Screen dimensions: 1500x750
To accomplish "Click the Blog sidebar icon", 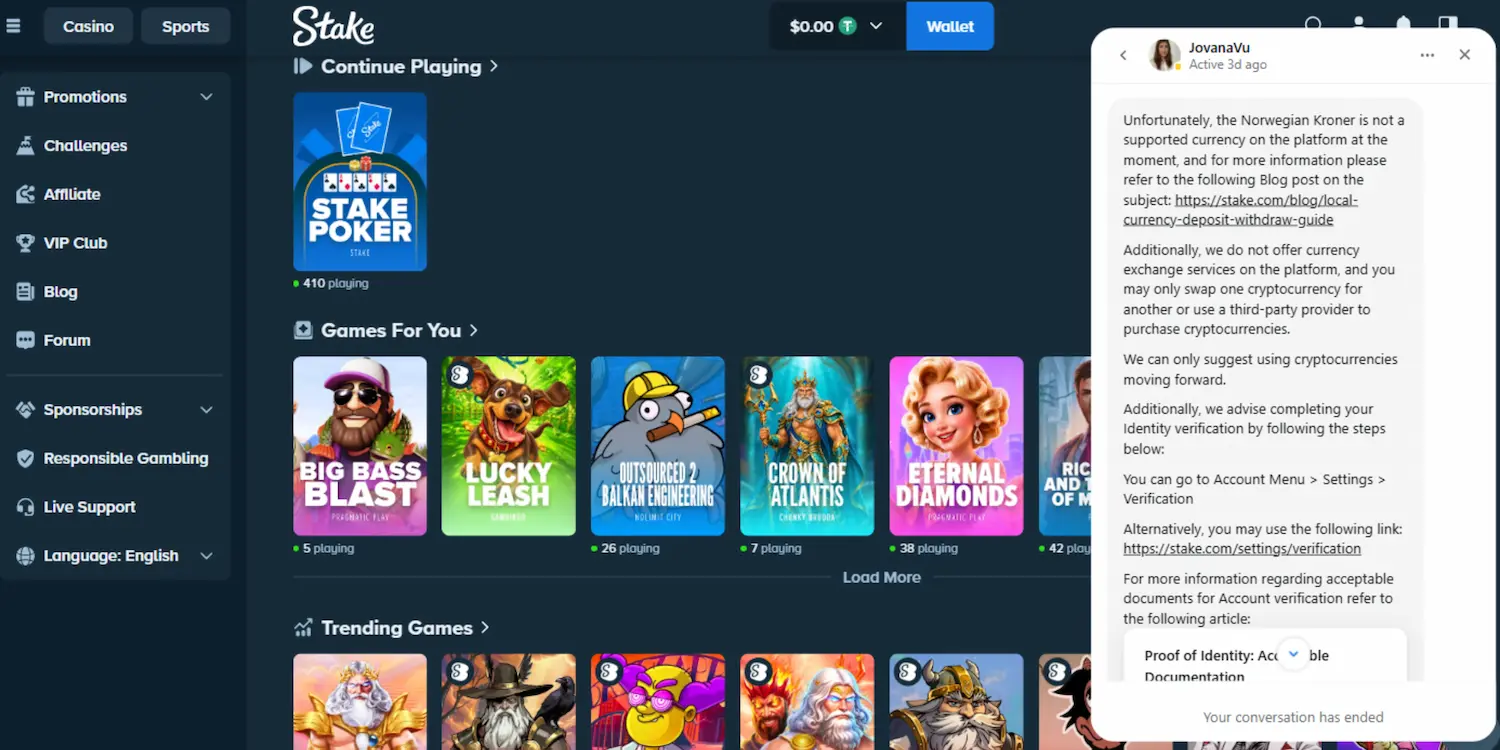I will 25,292.
